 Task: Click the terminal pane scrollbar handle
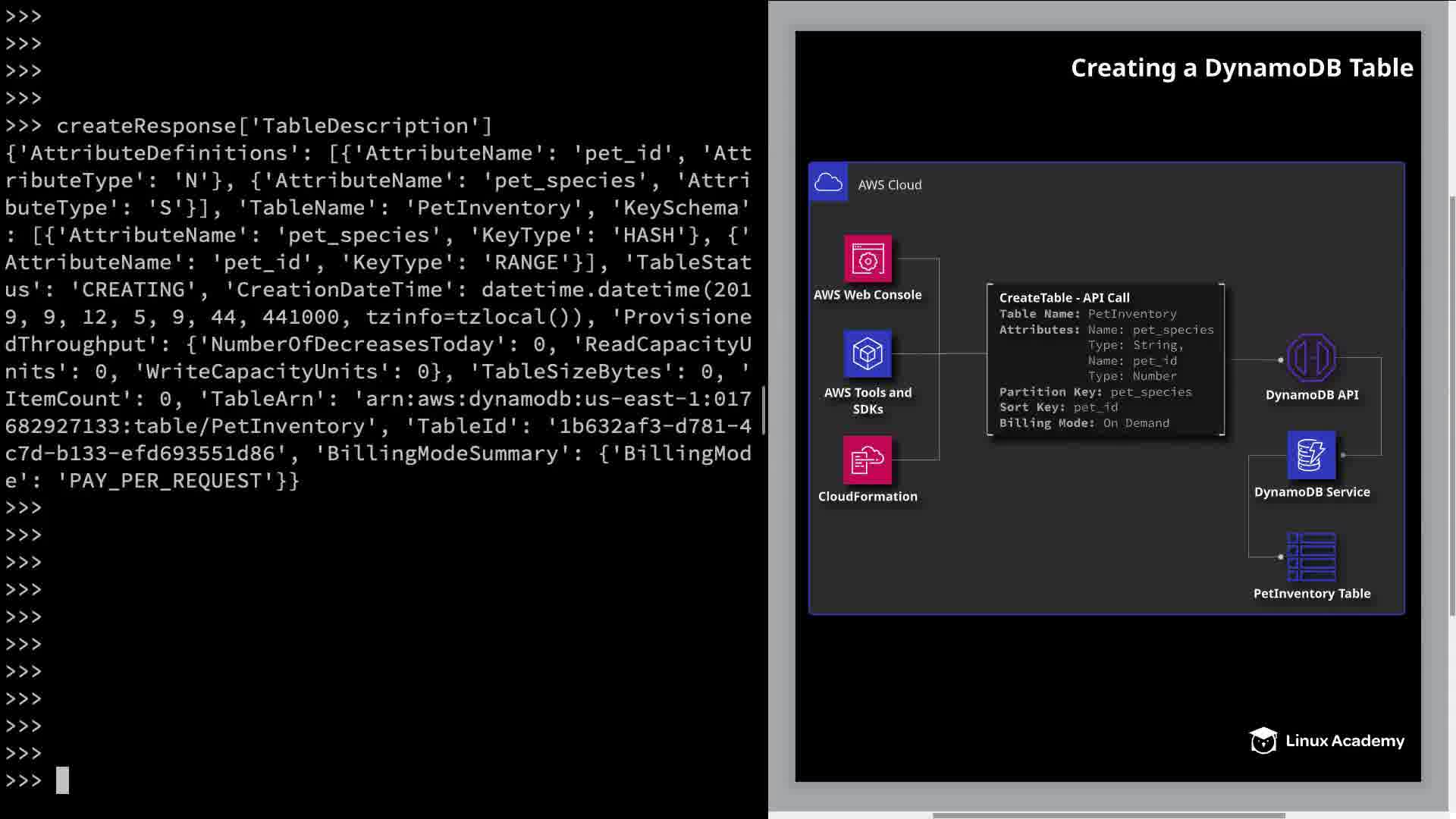[x=764, y=409]
